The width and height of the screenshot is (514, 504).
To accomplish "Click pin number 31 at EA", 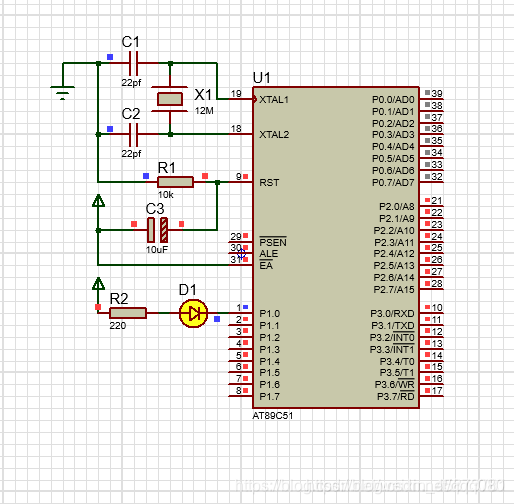I will (x=236, y=259).
